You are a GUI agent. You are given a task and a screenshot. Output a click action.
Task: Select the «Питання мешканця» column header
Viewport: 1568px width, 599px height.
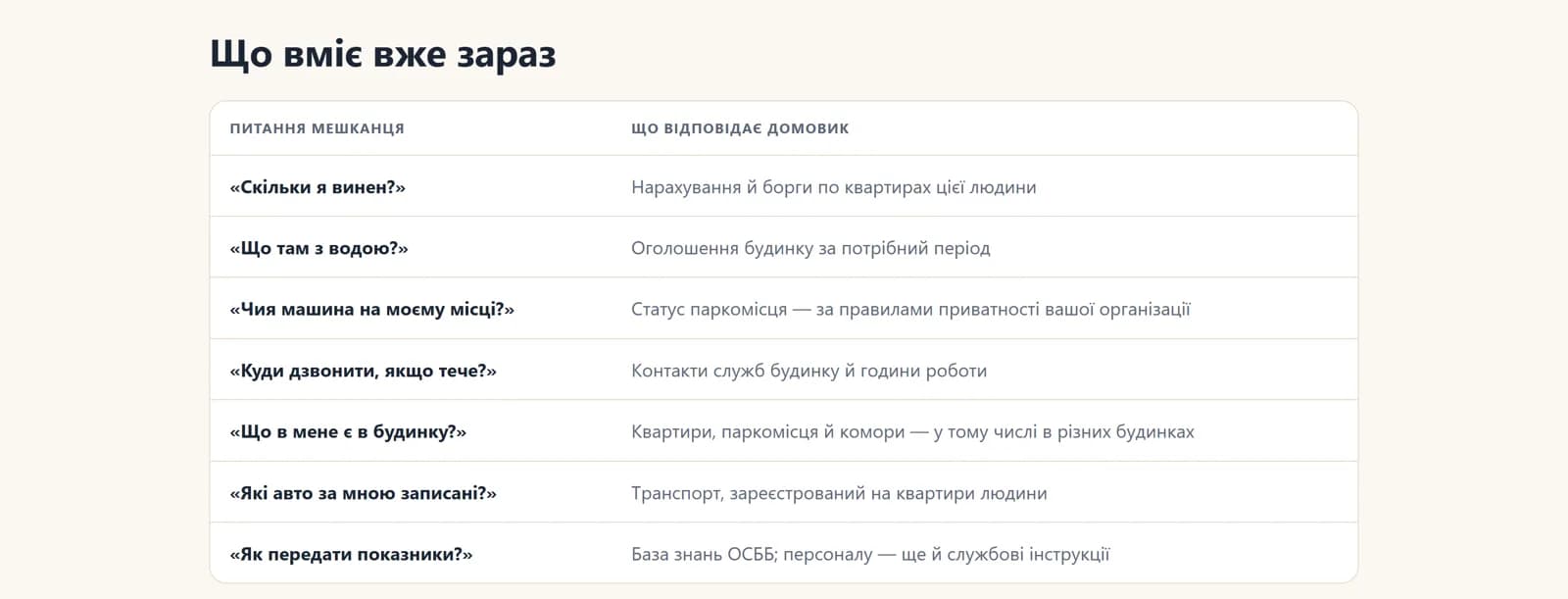(317, 128)
